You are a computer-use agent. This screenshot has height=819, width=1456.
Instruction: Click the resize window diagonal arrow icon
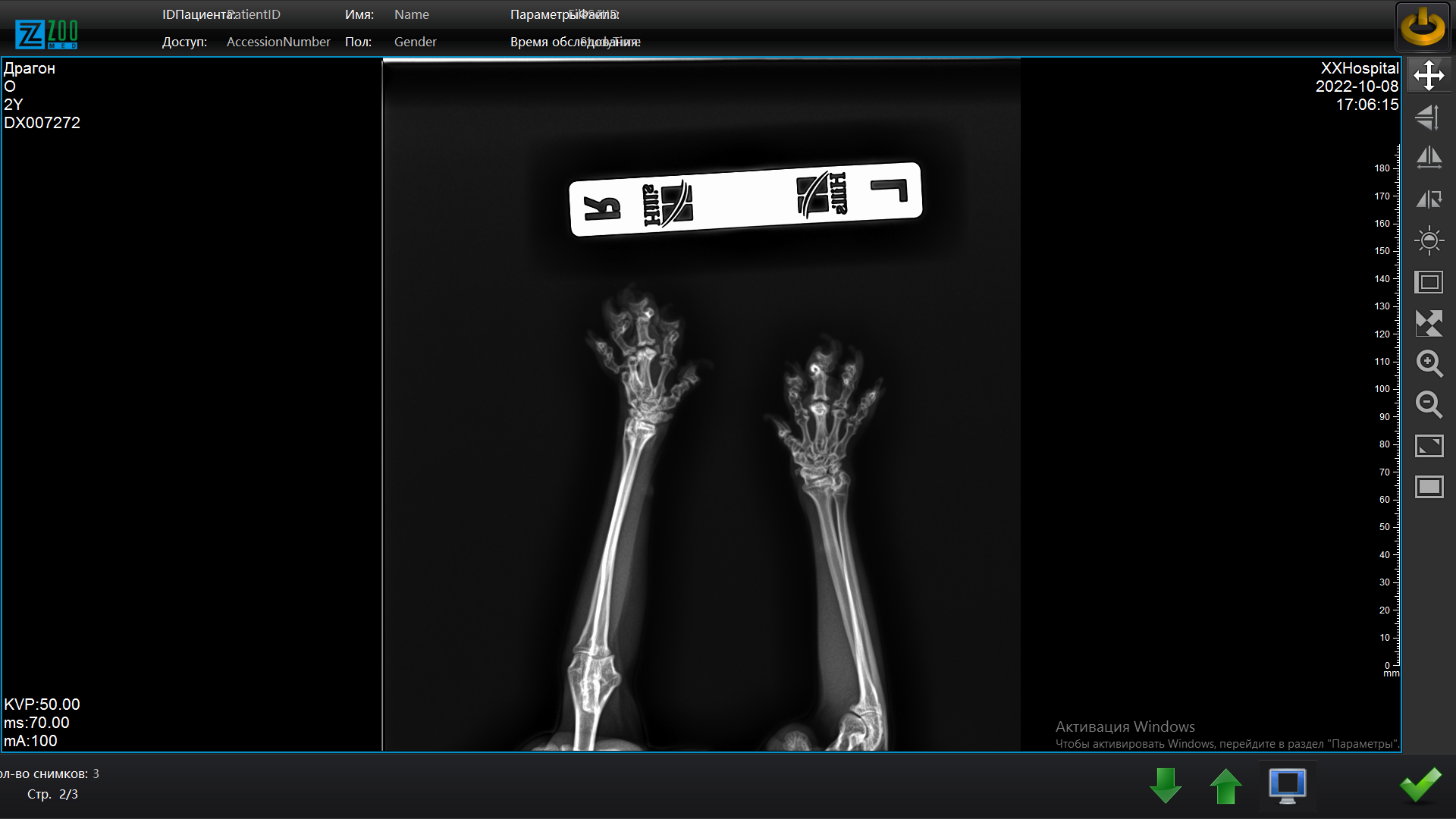(x=1429, y=446)
